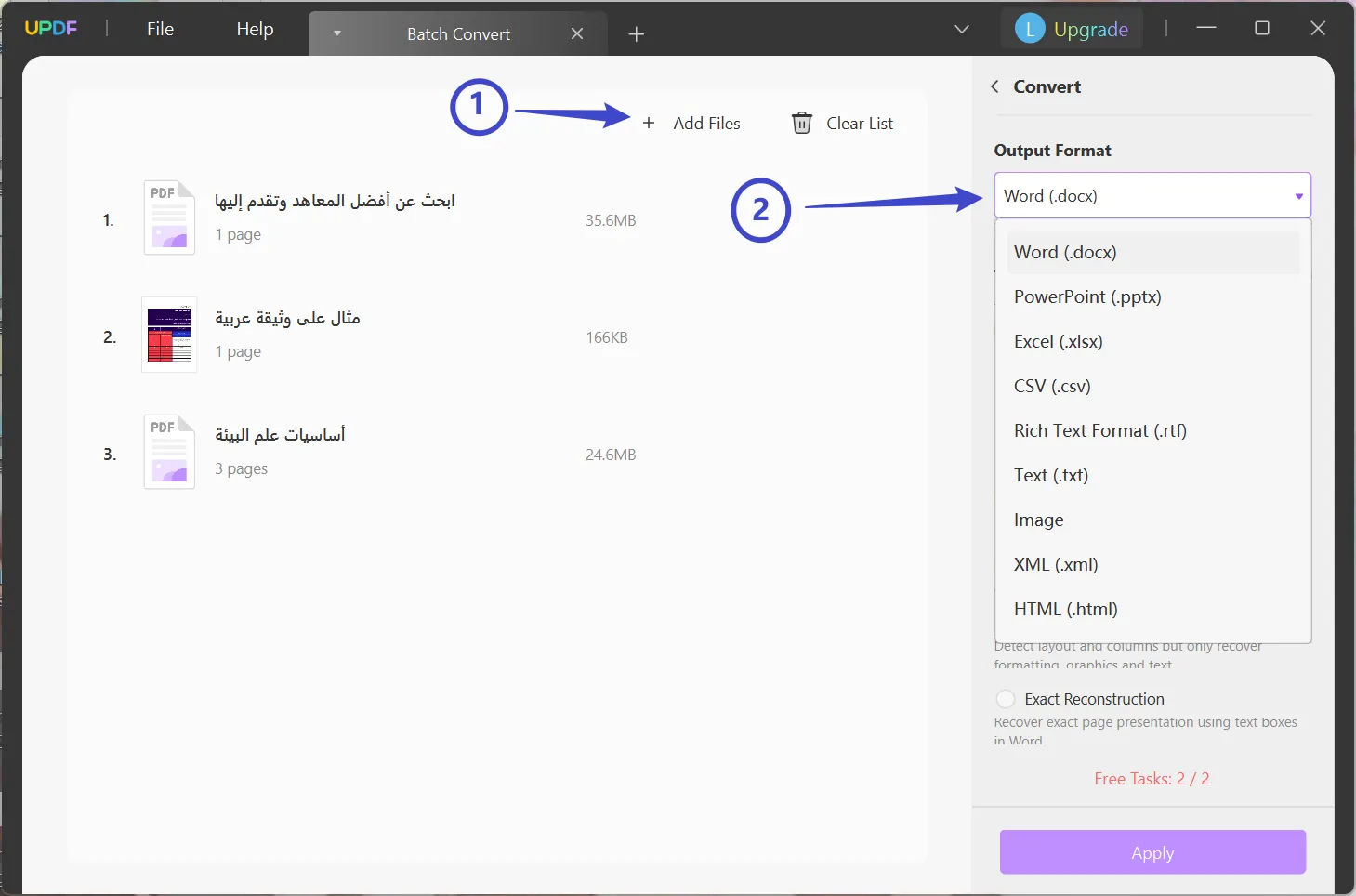Click the back arrow beside the Convert heading
This screenshot has height=896, width=1356.
pyautogui.click(x=994, y=86)
